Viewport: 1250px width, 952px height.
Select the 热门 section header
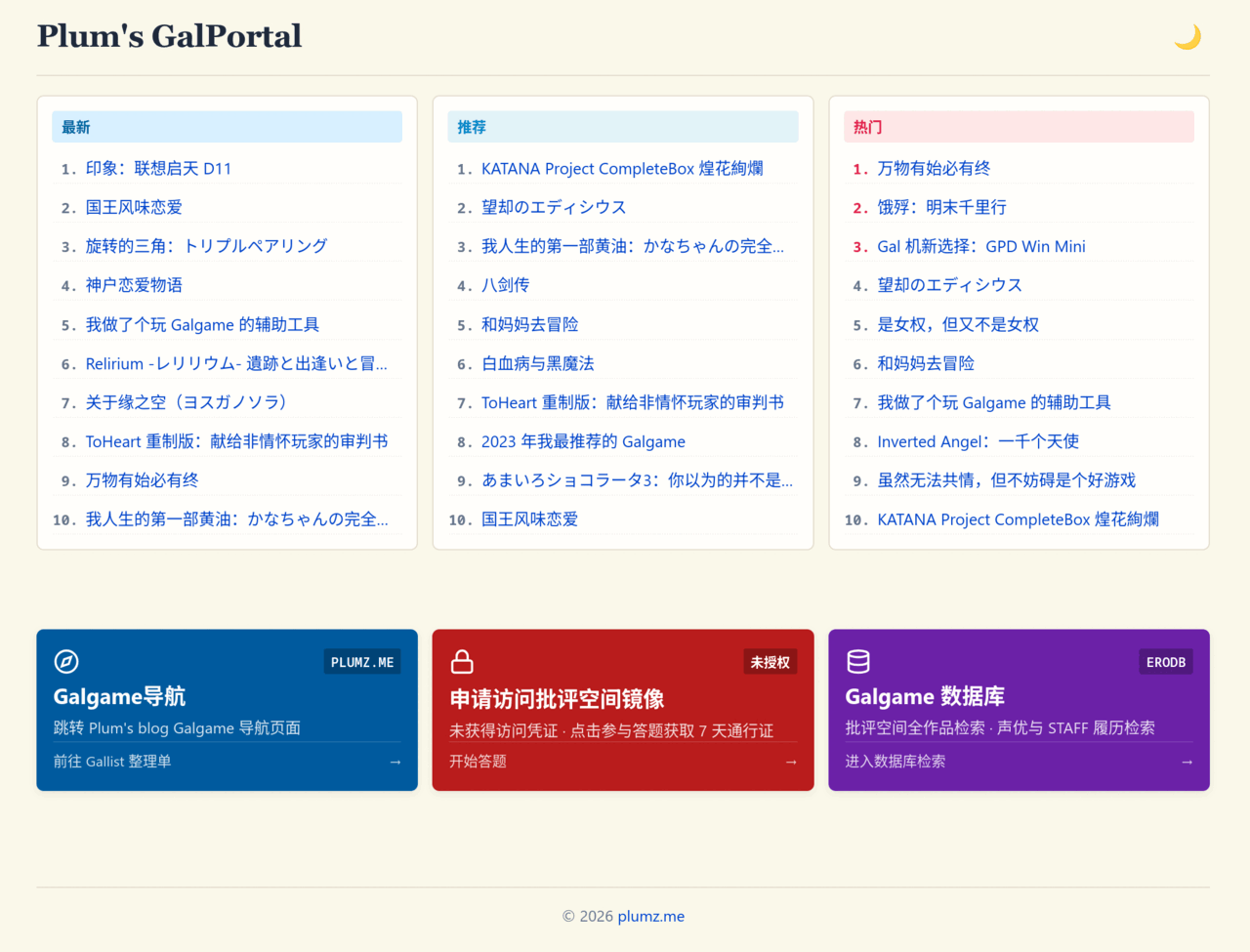[1019, 127]
